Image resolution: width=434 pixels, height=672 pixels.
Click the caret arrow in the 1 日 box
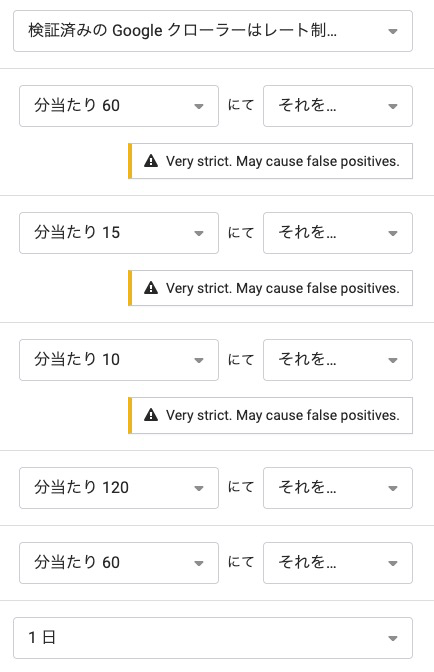(x=392, y=638)
